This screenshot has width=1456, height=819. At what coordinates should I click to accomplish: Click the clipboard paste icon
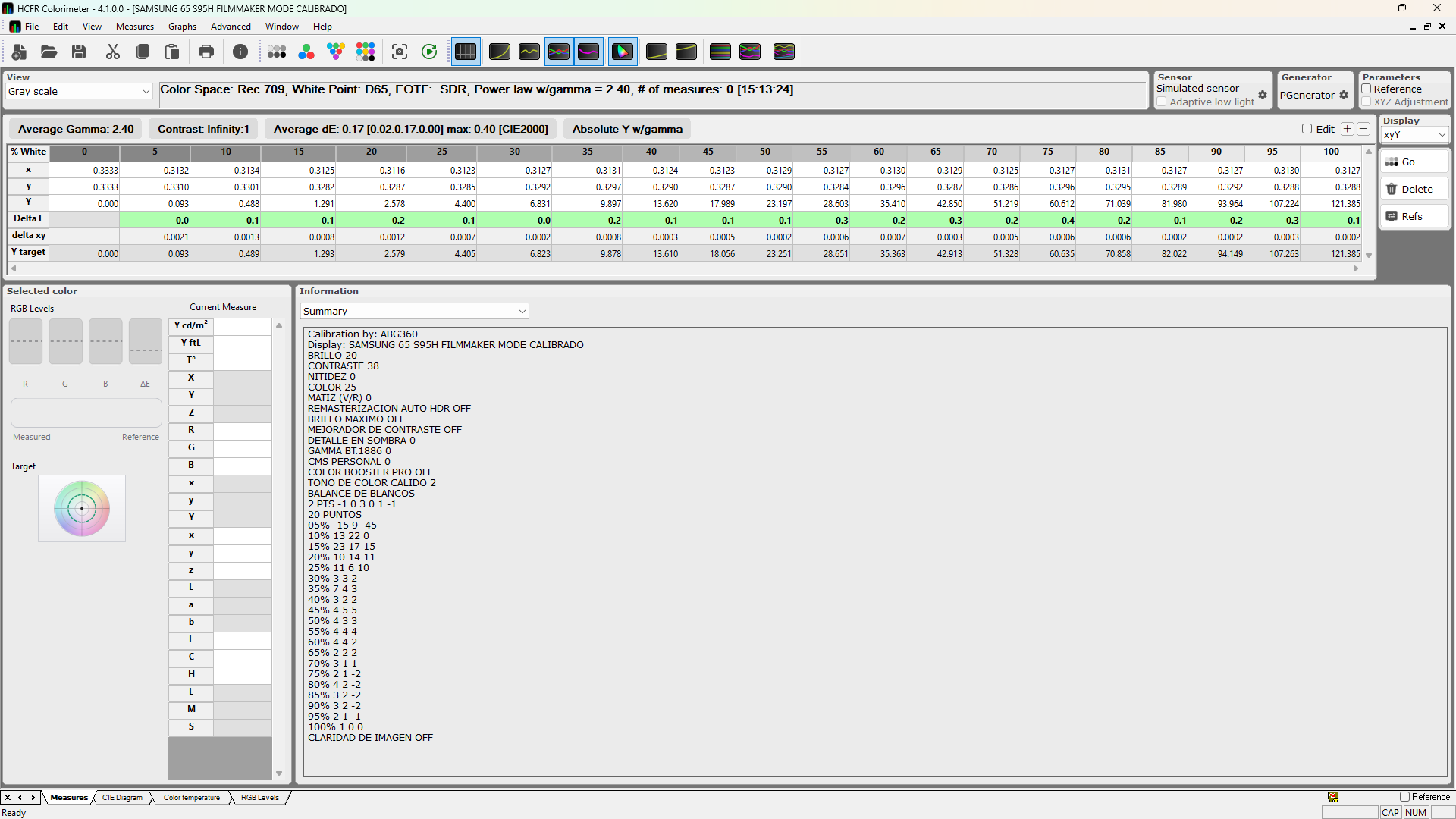coord(172,52)
